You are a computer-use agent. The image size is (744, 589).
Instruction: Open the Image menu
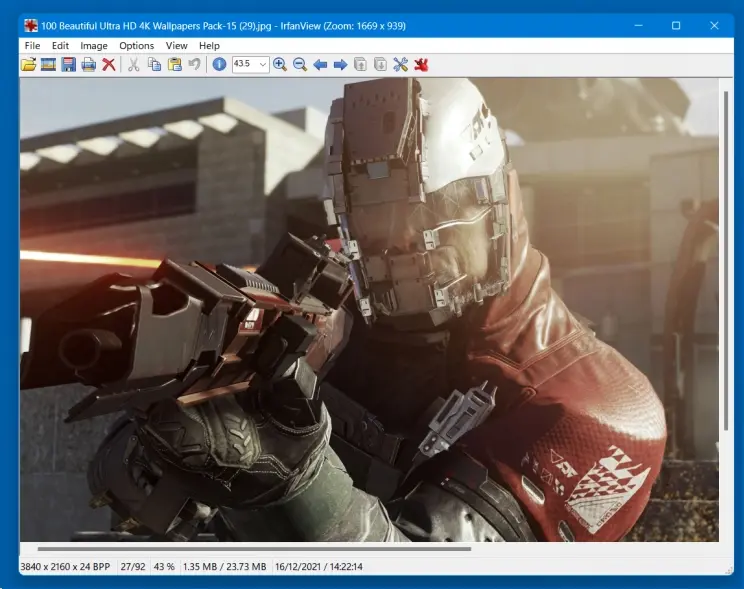click(94, 45)
